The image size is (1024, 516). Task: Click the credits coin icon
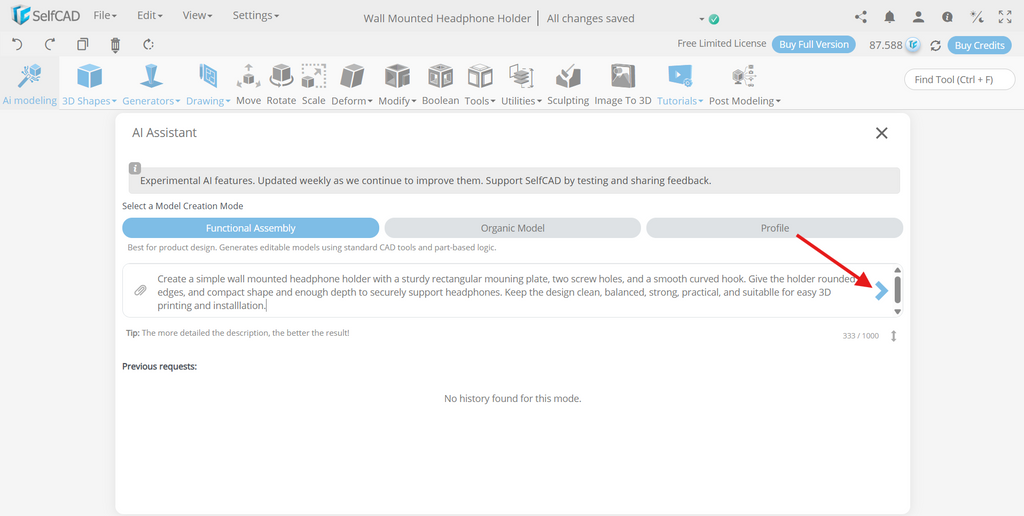[913, 45]
